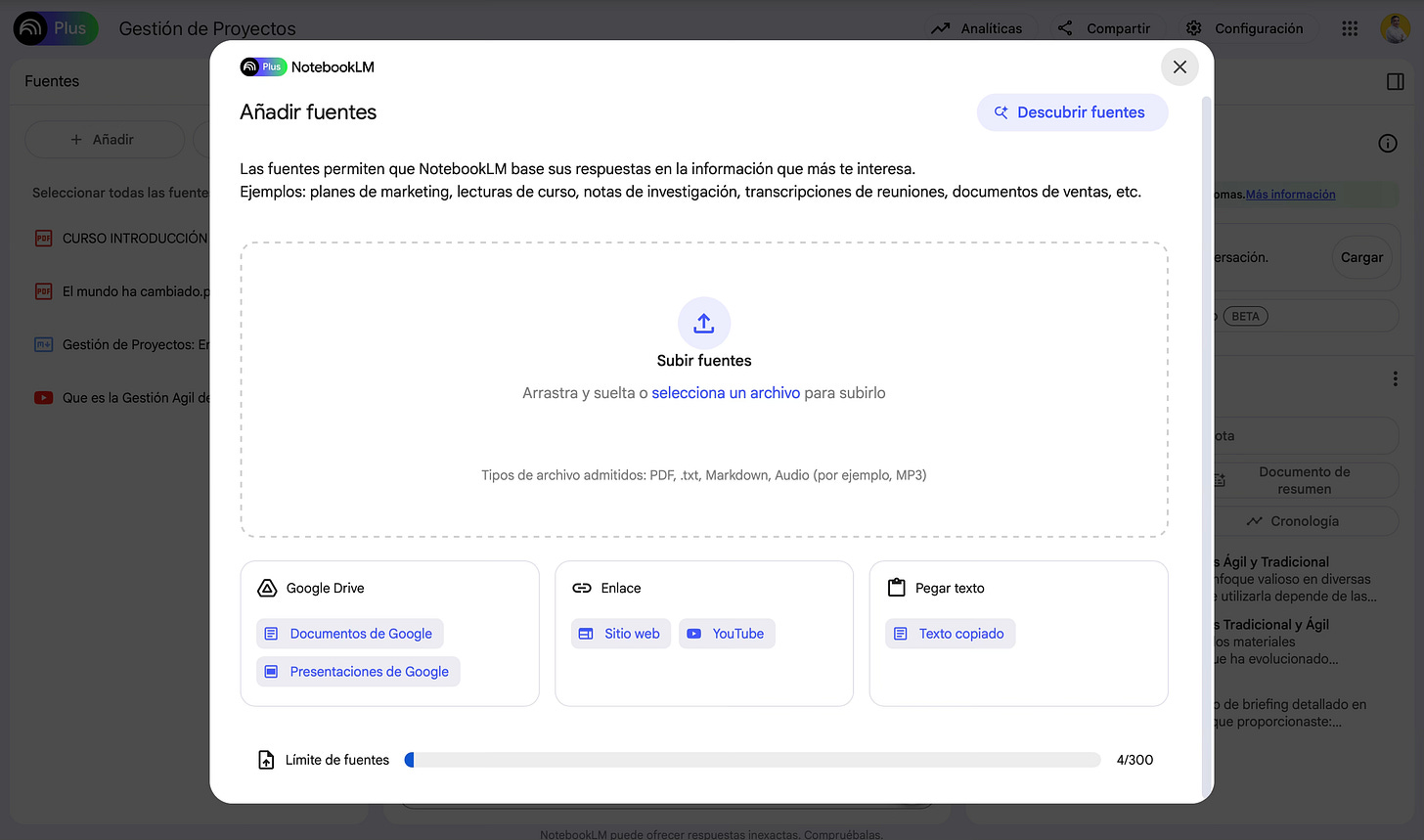Click the Límite de fuentes file icon
The height and width of the screenshot is (840, 1424).
[x=266, y=760]
